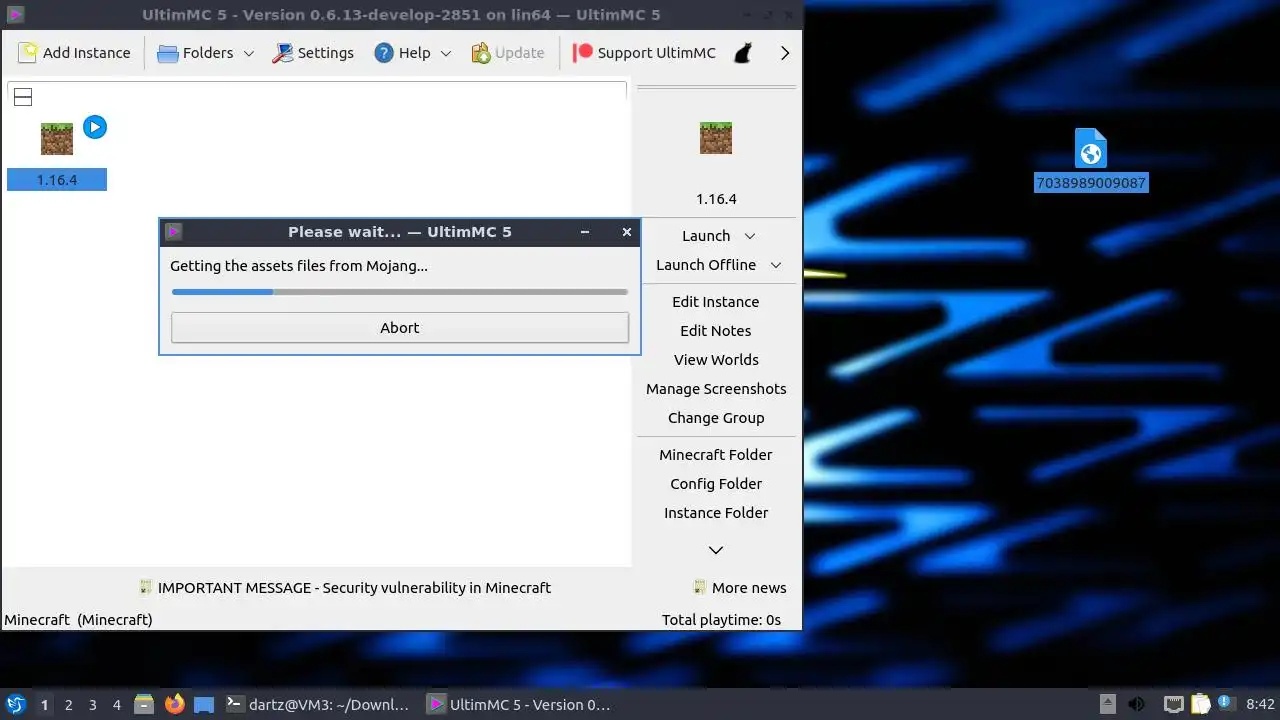
Task: Open View Worlds
Action: click(716, 360)
